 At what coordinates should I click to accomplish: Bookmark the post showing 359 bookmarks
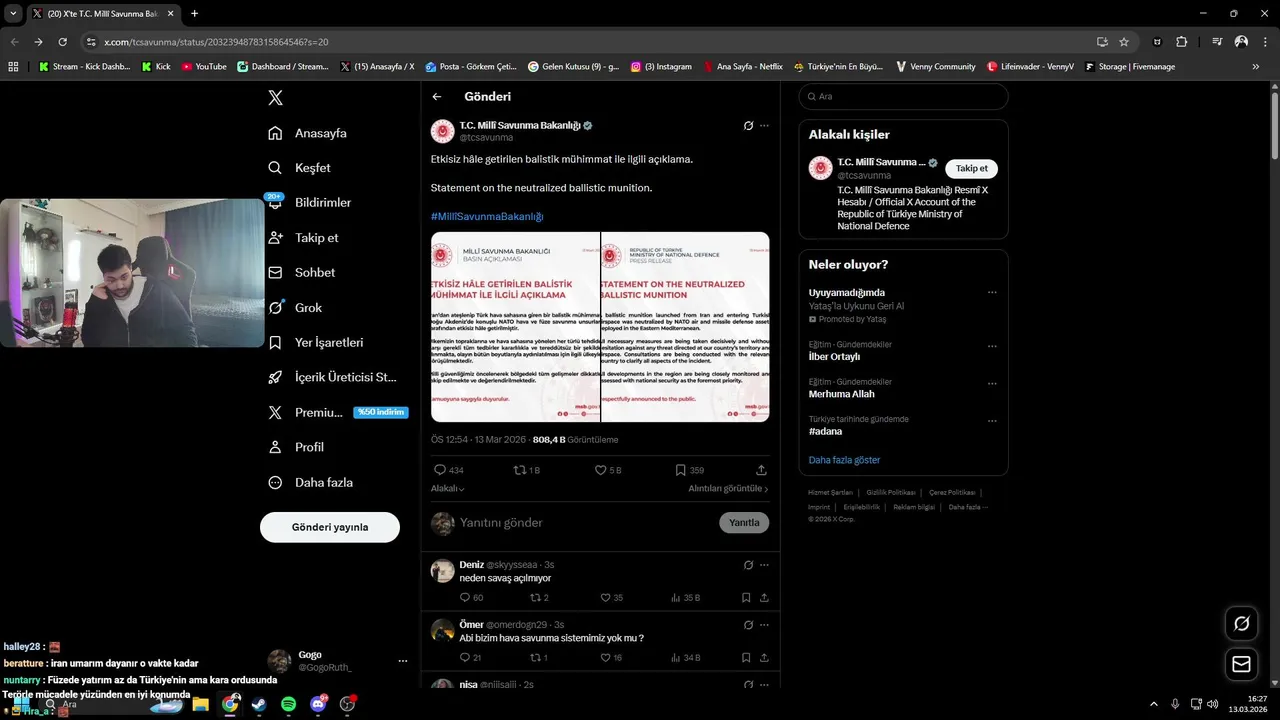click(x=680, y=470)
